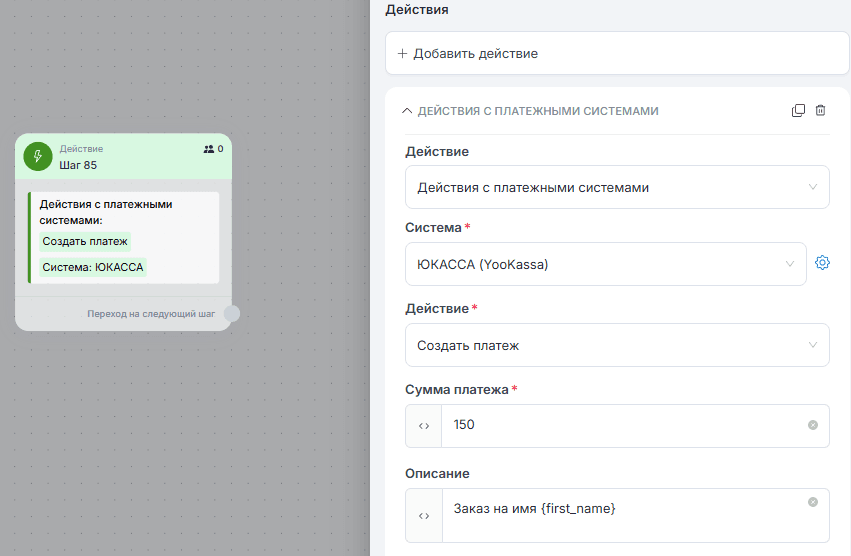Collapse the ДЕЙСТВИЯ С ПЛАТЕЖНЫМИ СИСТЕМАМИ section
This screenshot has height=556, width=851.
pyautogui.click(x=407, y=111)
